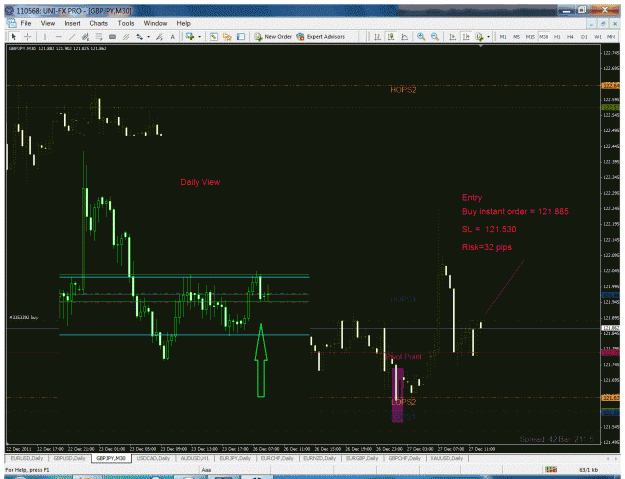Switch timeframe to M15
Image resolution: width=625 pixels, height=479 pixels.
(x=530, y=37)
